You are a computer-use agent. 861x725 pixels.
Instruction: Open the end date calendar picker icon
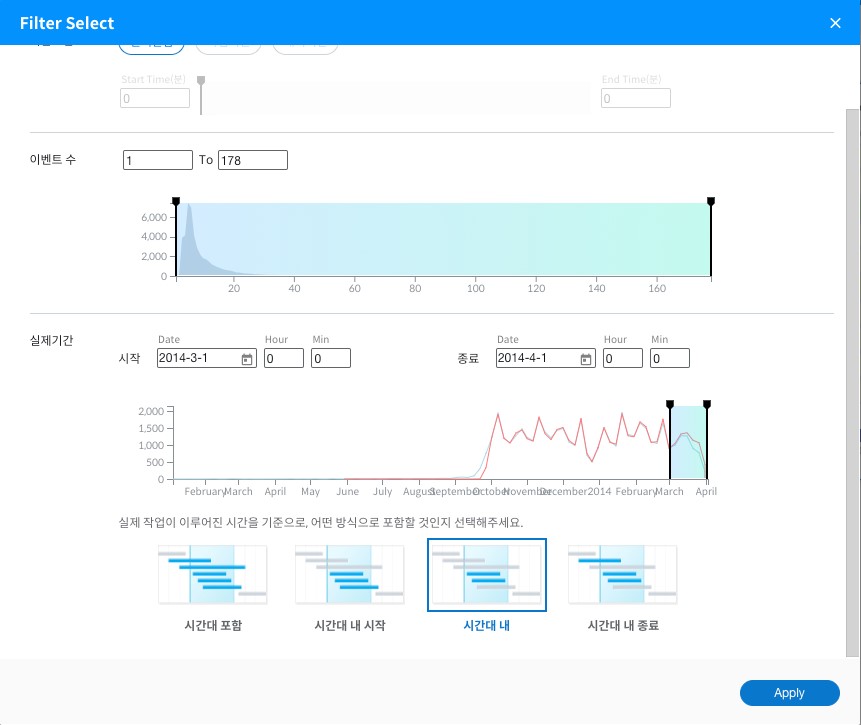pos(586,359)
